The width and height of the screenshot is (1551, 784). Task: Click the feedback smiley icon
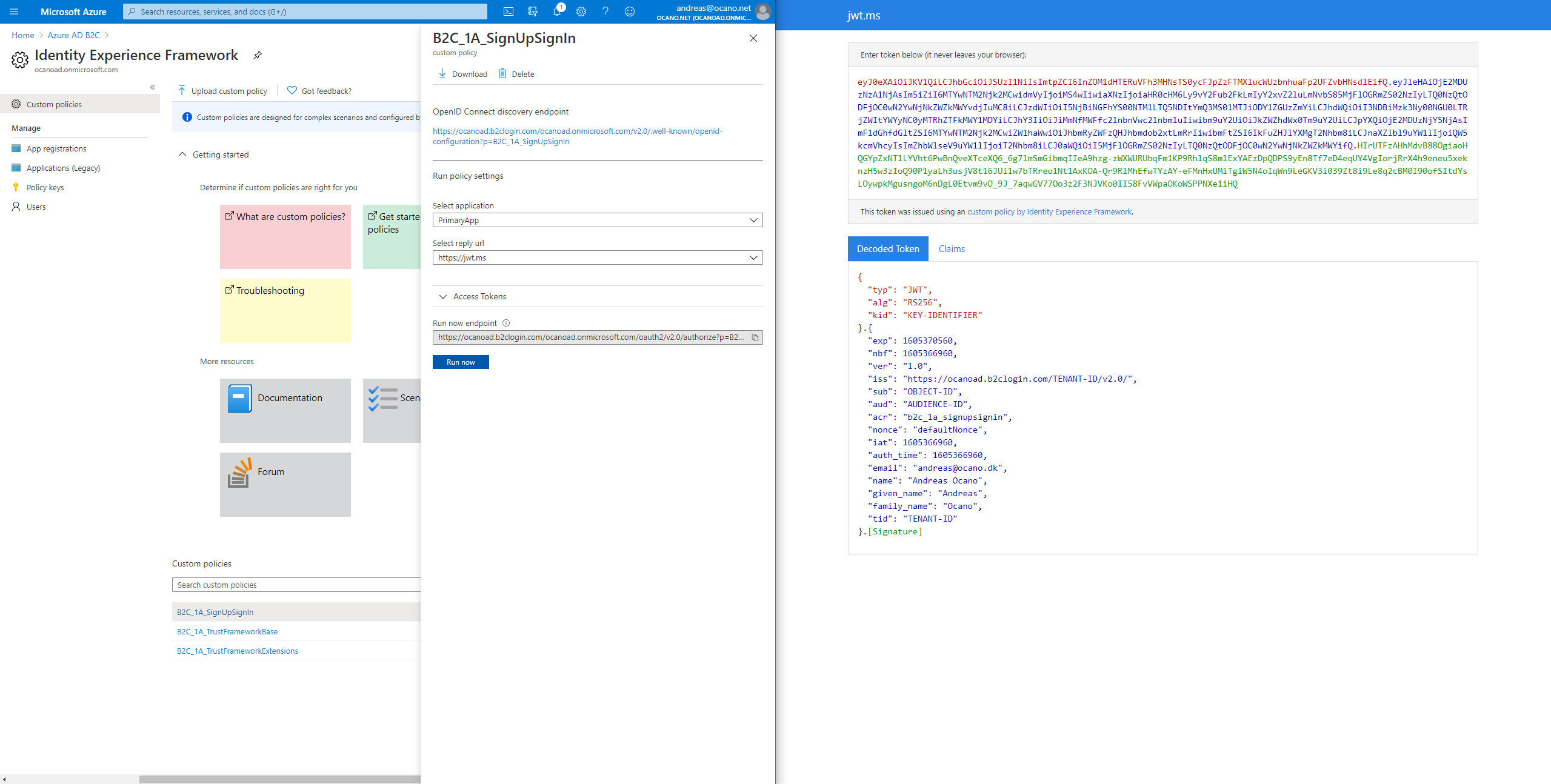(629, 12)
